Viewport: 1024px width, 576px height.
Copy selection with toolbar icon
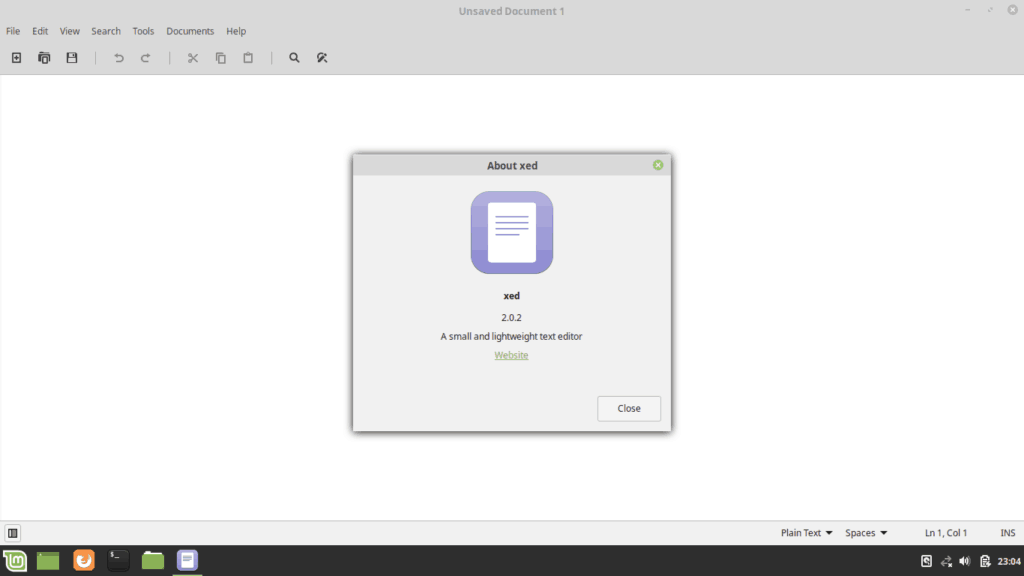(221, 57)
